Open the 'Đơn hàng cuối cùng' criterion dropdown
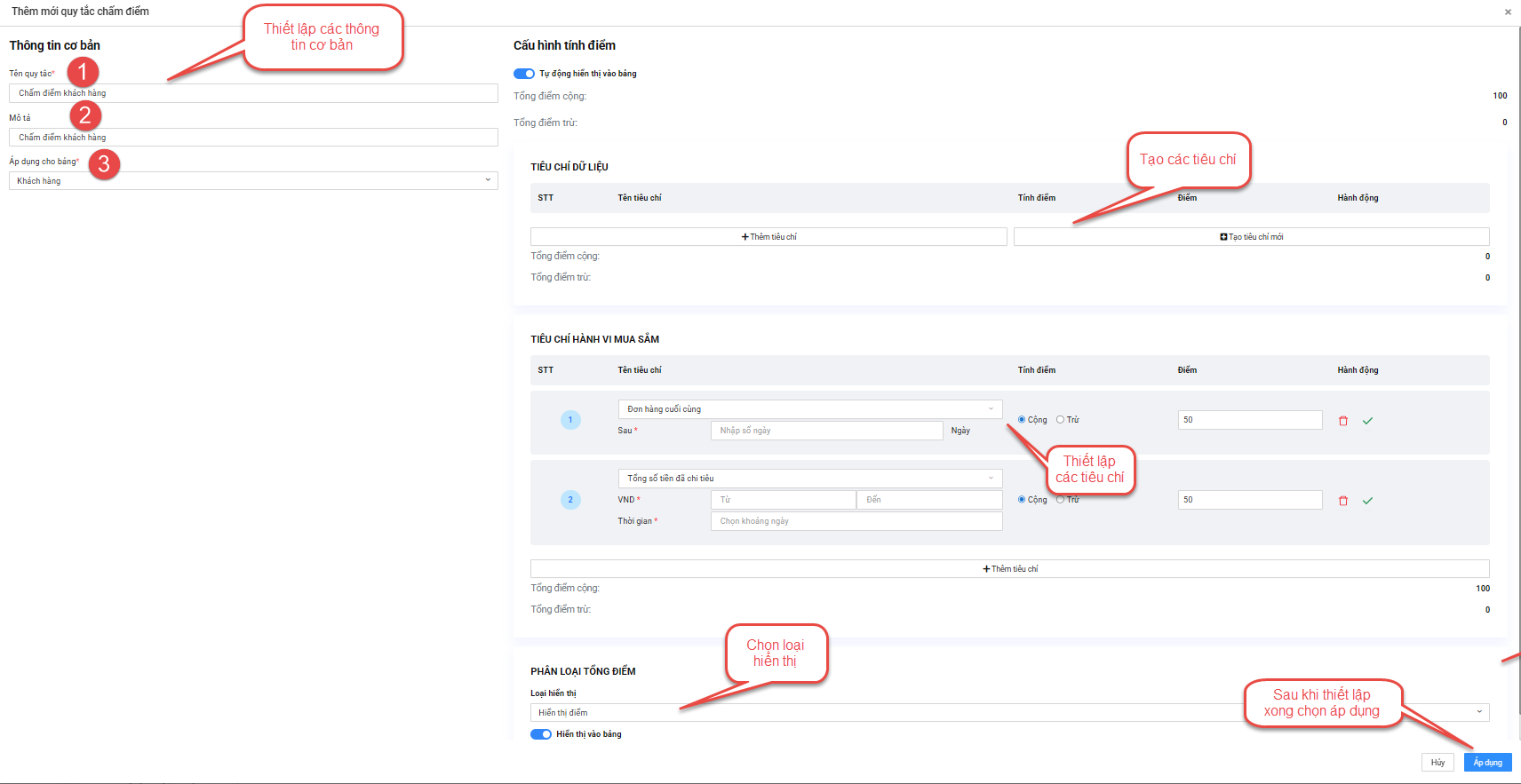Screen dimensions: 1521x784 (x=810, y=409)
